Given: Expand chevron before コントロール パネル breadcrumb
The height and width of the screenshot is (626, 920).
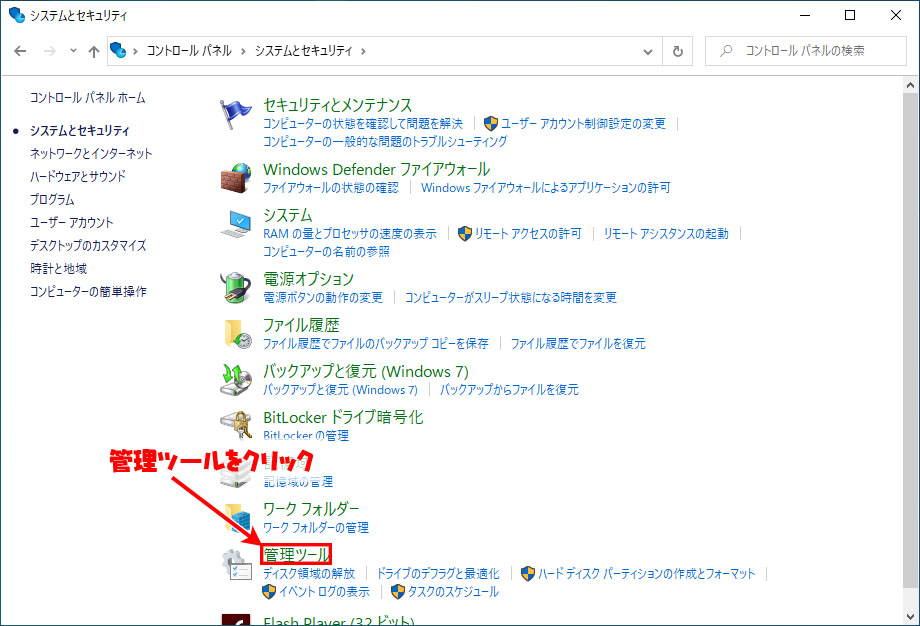Looking at the screenshot, I should click(x=135, y=51).
